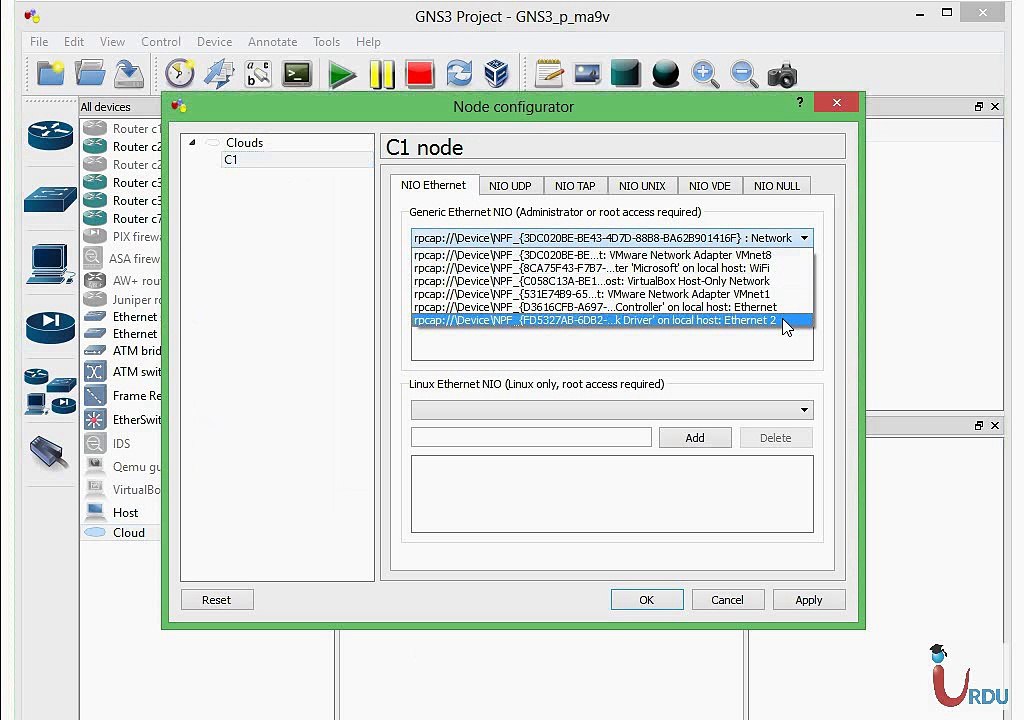
Task: Open the Linux Ethernet NIO dropdown
Action: point(612,410)
